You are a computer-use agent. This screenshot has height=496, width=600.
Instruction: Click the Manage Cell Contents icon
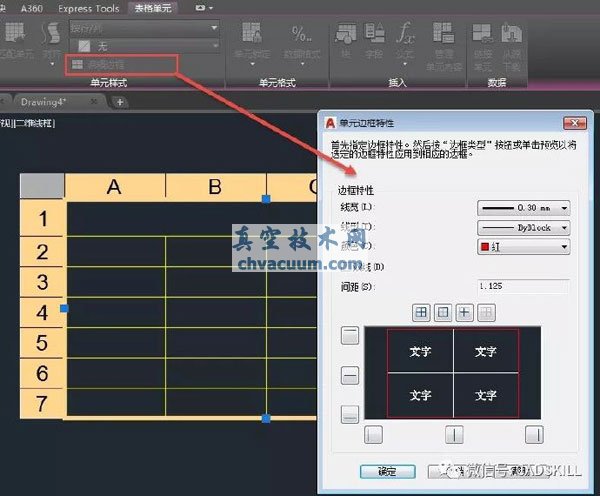click(x=444, y=33)
